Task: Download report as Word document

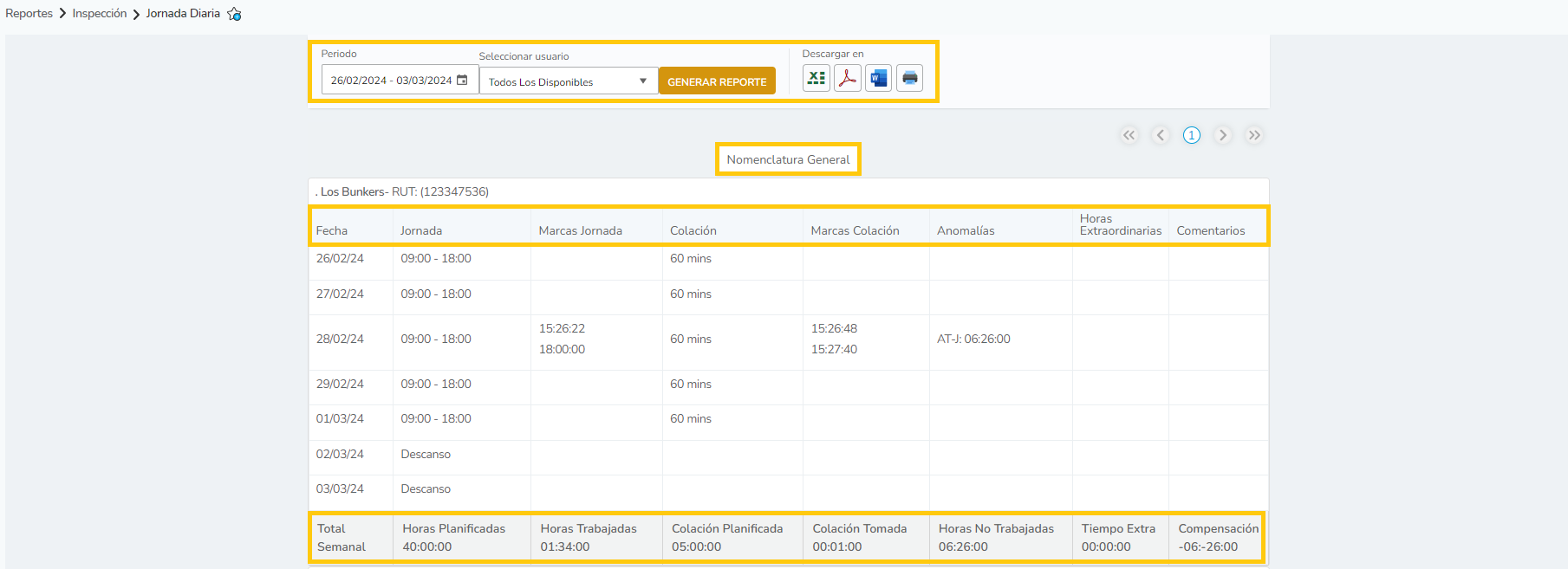Action: pos(878,78)
